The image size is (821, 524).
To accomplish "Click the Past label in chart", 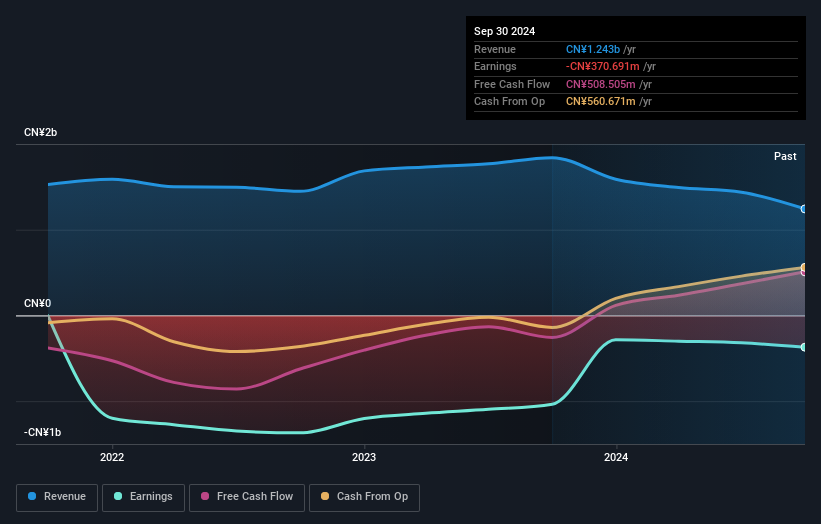I will pos(785,156).
